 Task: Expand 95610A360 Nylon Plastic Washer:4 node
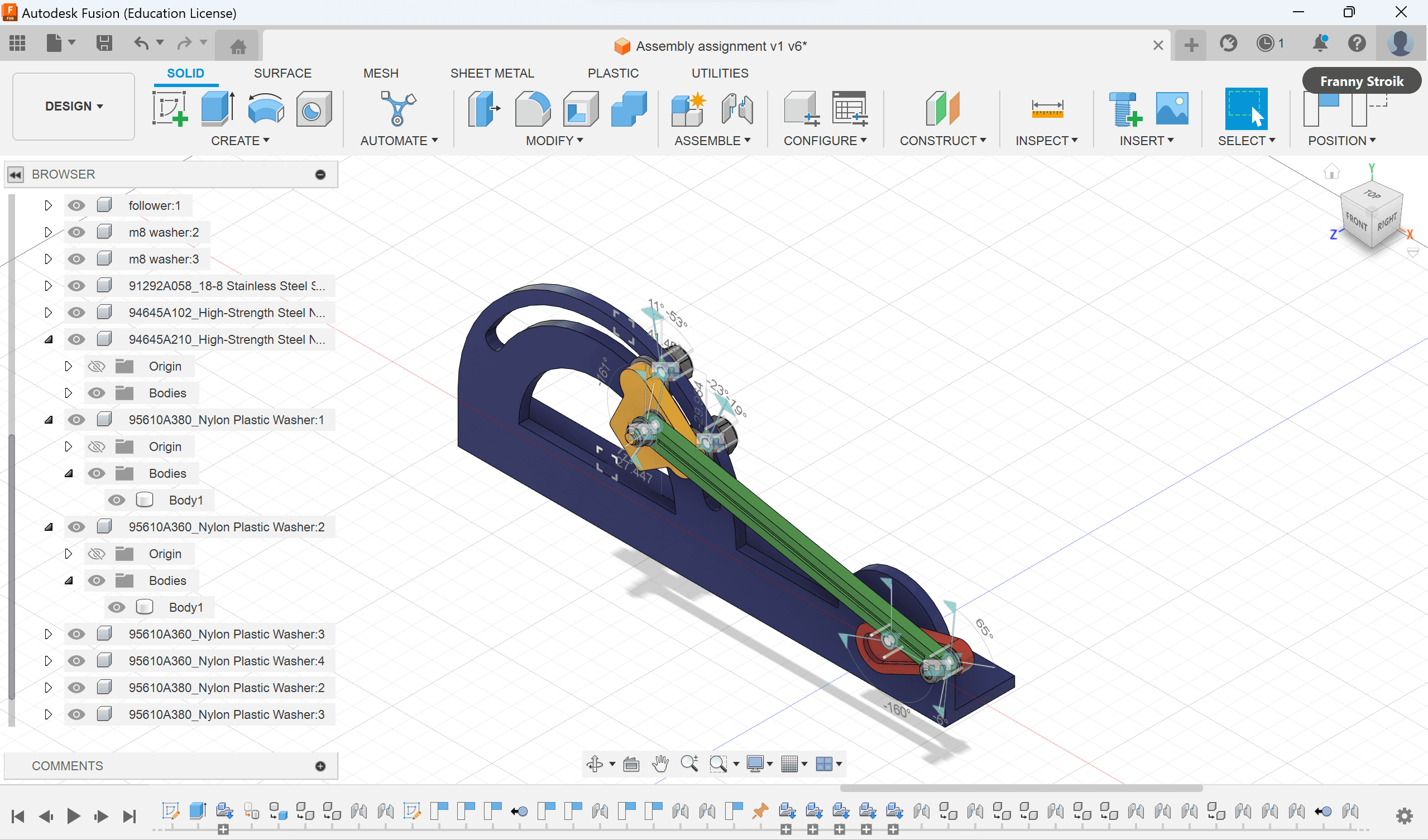pyautogui.click(x=48, y=660)
